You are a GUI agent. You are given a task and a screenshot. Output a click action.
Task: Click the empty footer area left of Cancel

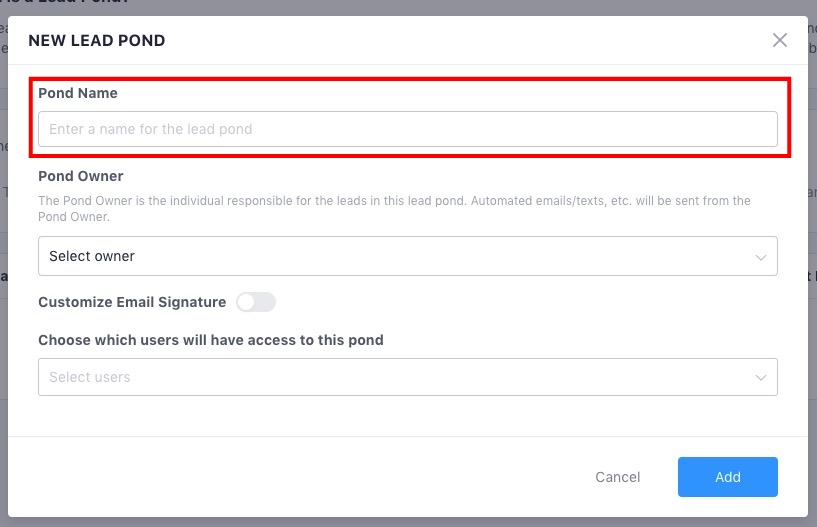(x=300, y=477)
